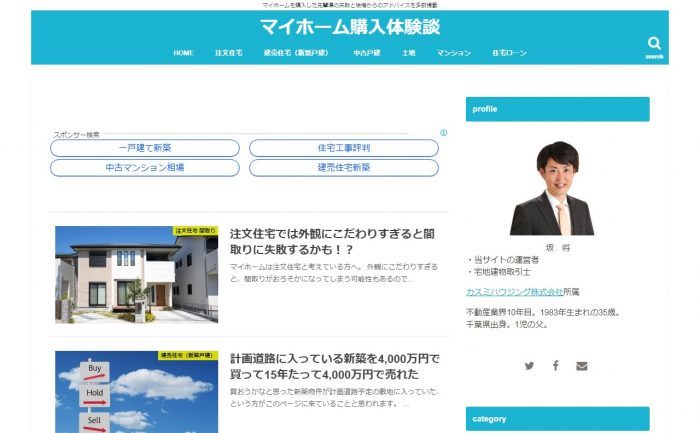
Task: Click the email envelope icon
Action: (x=582, y=366)
